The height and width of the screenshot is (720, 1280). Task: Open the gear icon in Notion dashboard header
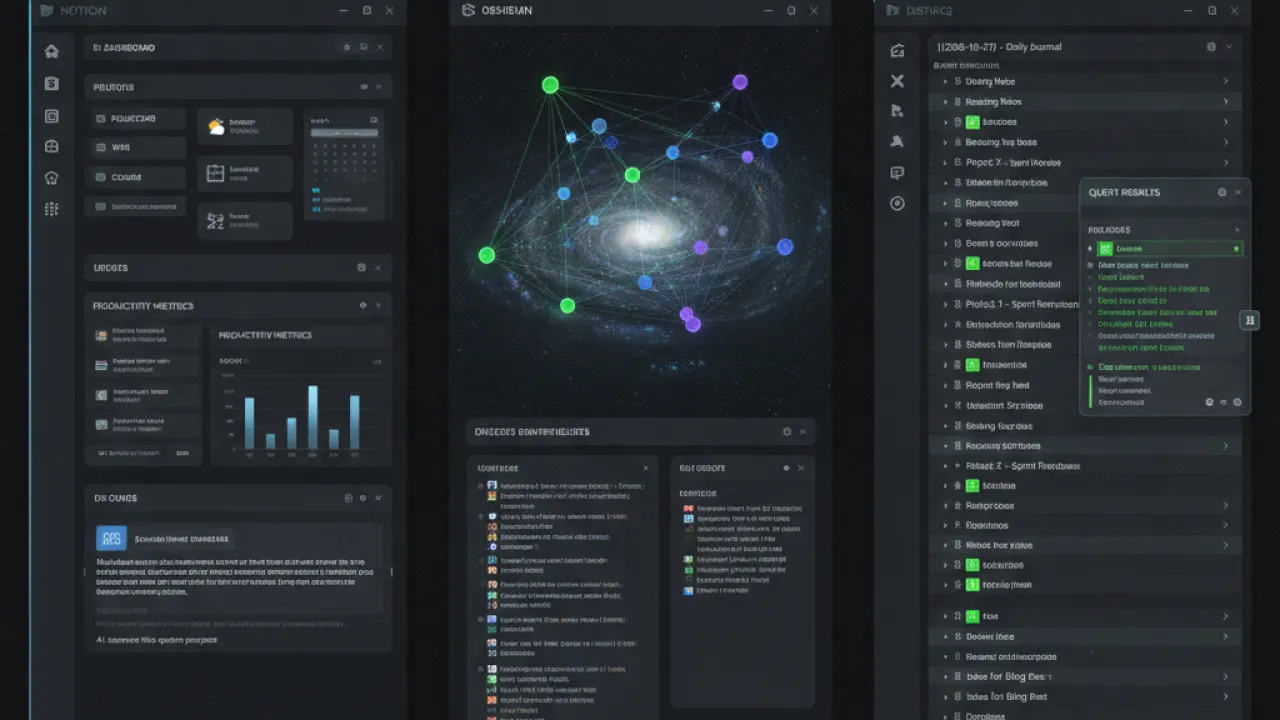(x=347, y=47)
